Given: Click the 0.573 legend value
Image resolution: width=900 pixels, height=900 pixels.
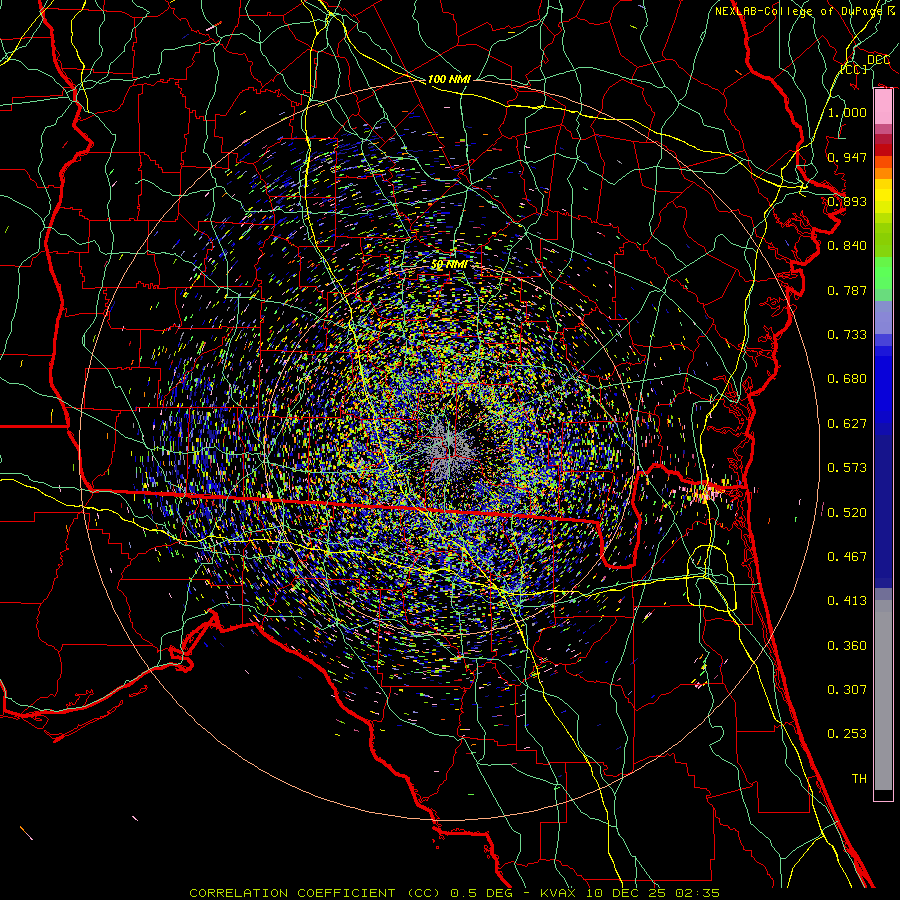Looking at the screenshot, I should click(847, 468).
